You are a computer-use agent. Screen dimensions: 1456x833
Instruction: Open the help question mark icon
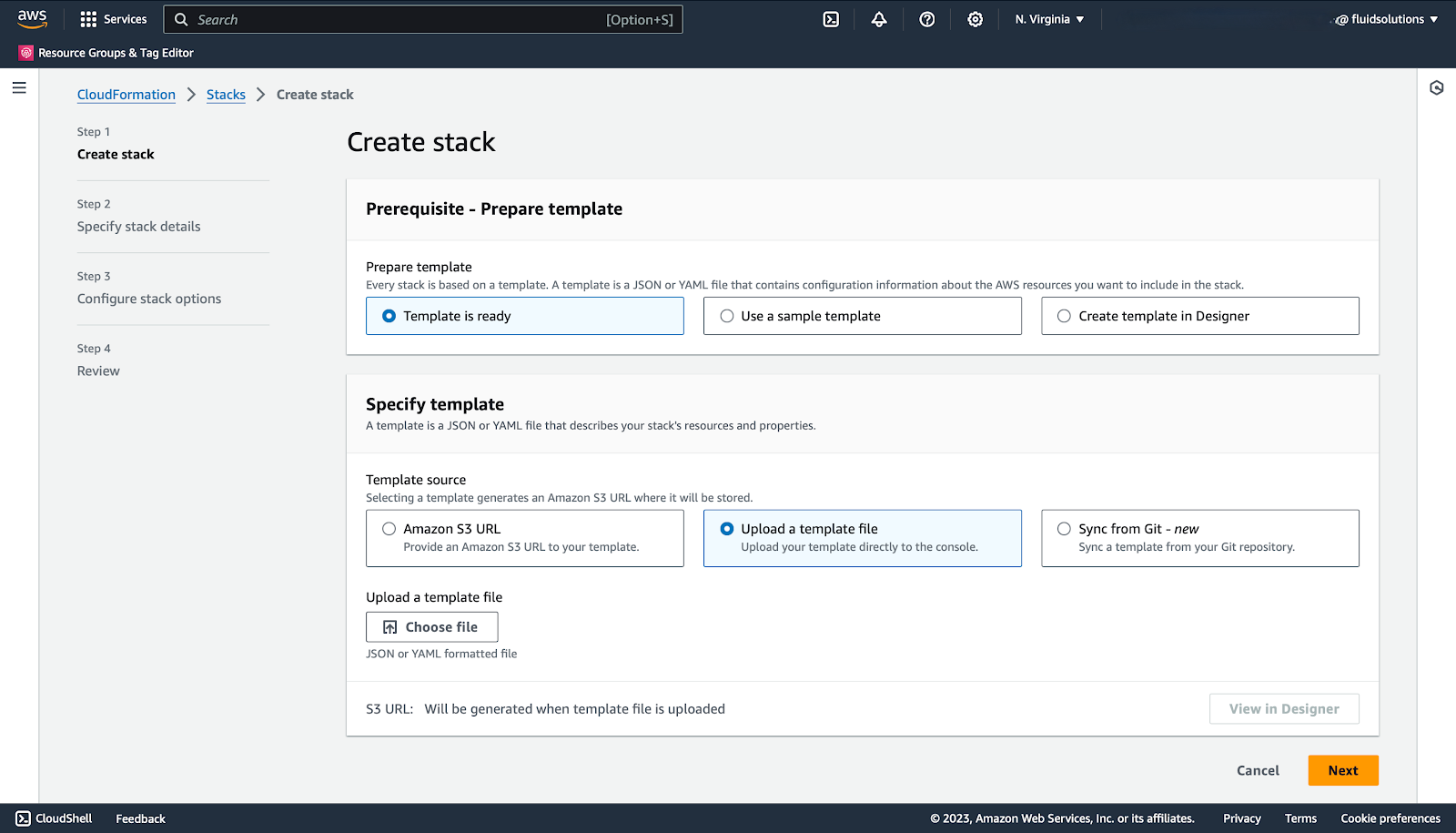click(926, 18)
